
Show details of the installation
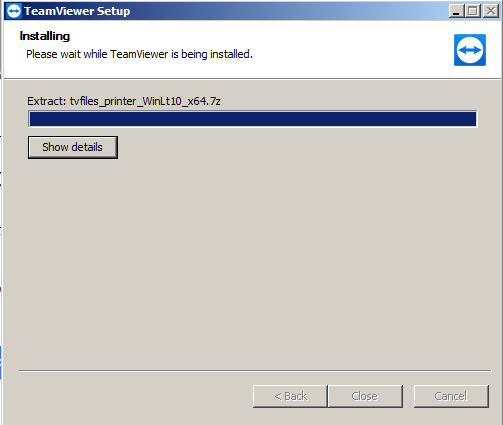(73, 147)
